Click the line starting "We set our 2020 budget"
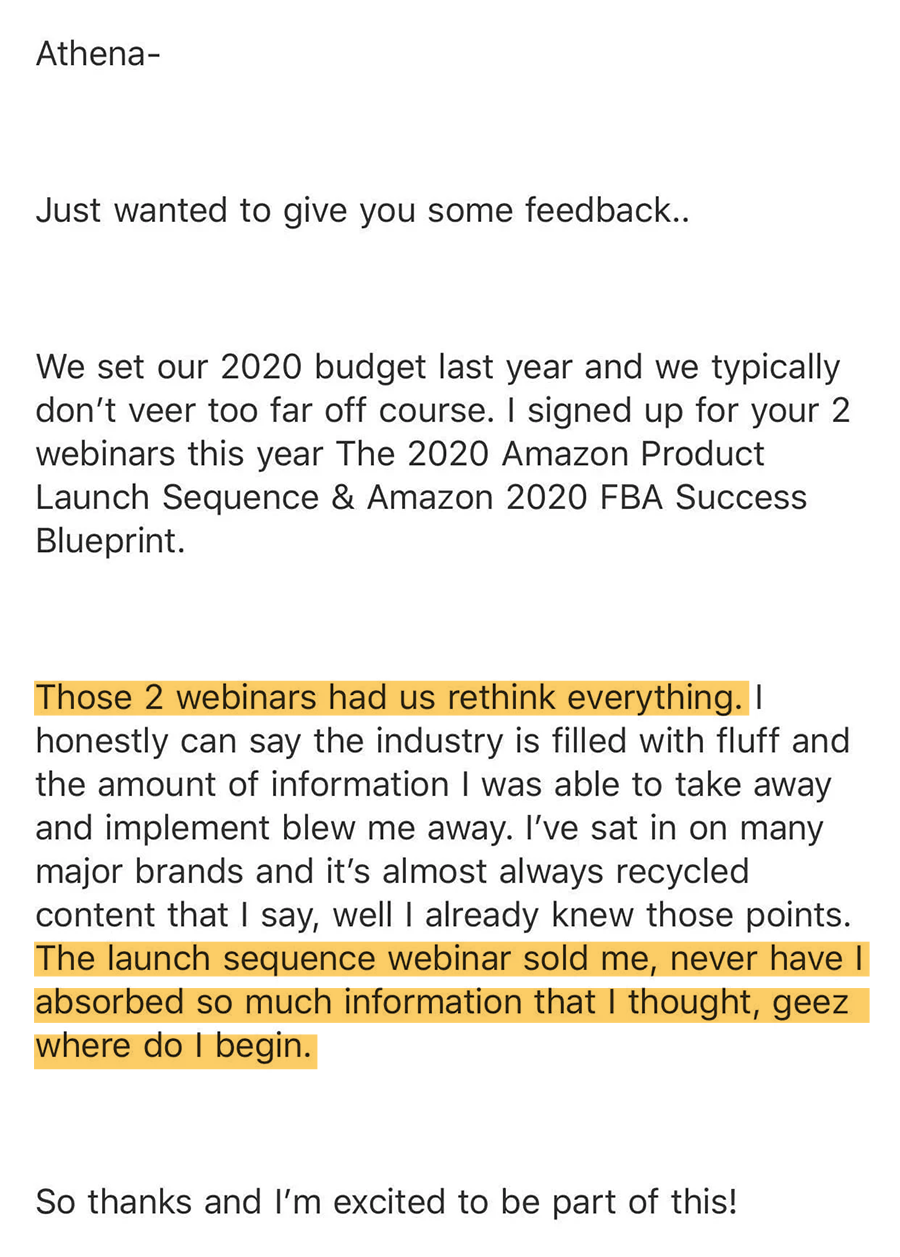 pos(438,367)
